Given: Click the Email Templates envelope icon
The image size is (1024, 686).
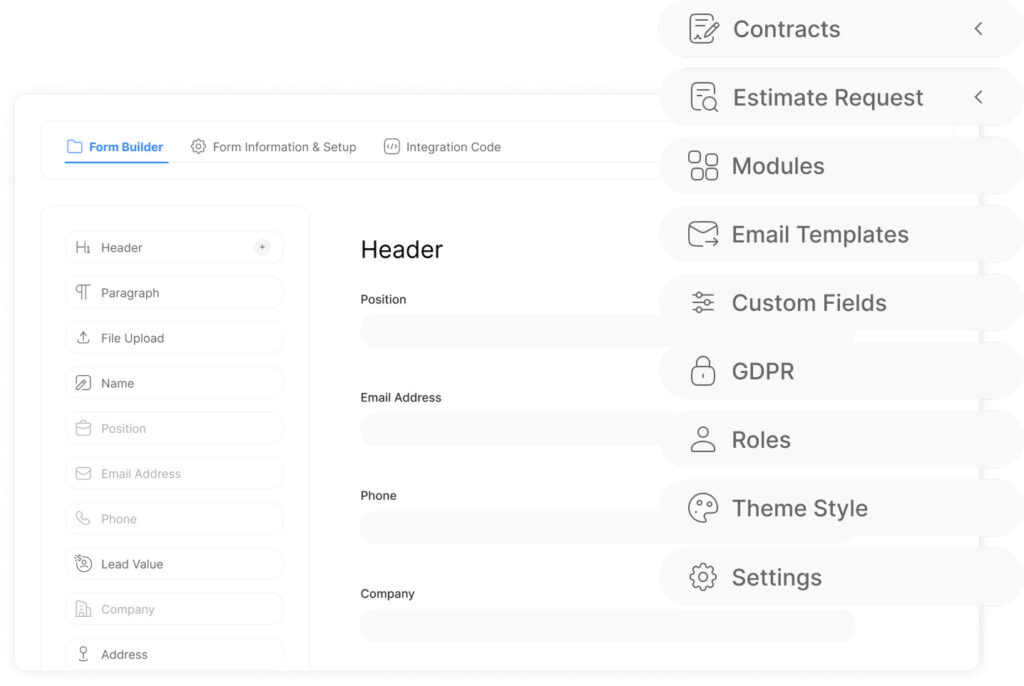Looking at the screenshot, I should 704,234.
